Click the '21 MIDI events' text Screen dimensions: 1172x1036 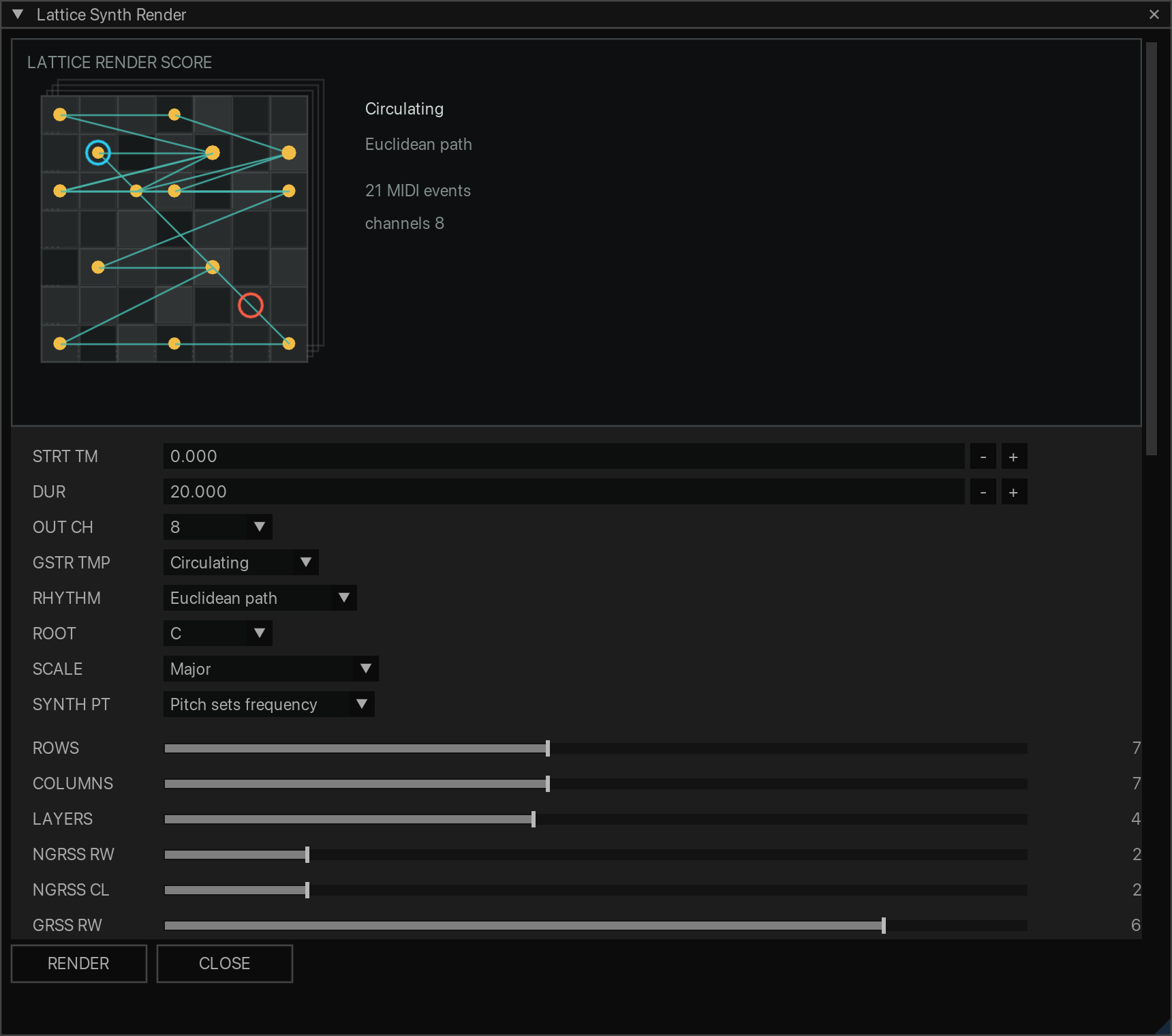click(x=418, y=191)
